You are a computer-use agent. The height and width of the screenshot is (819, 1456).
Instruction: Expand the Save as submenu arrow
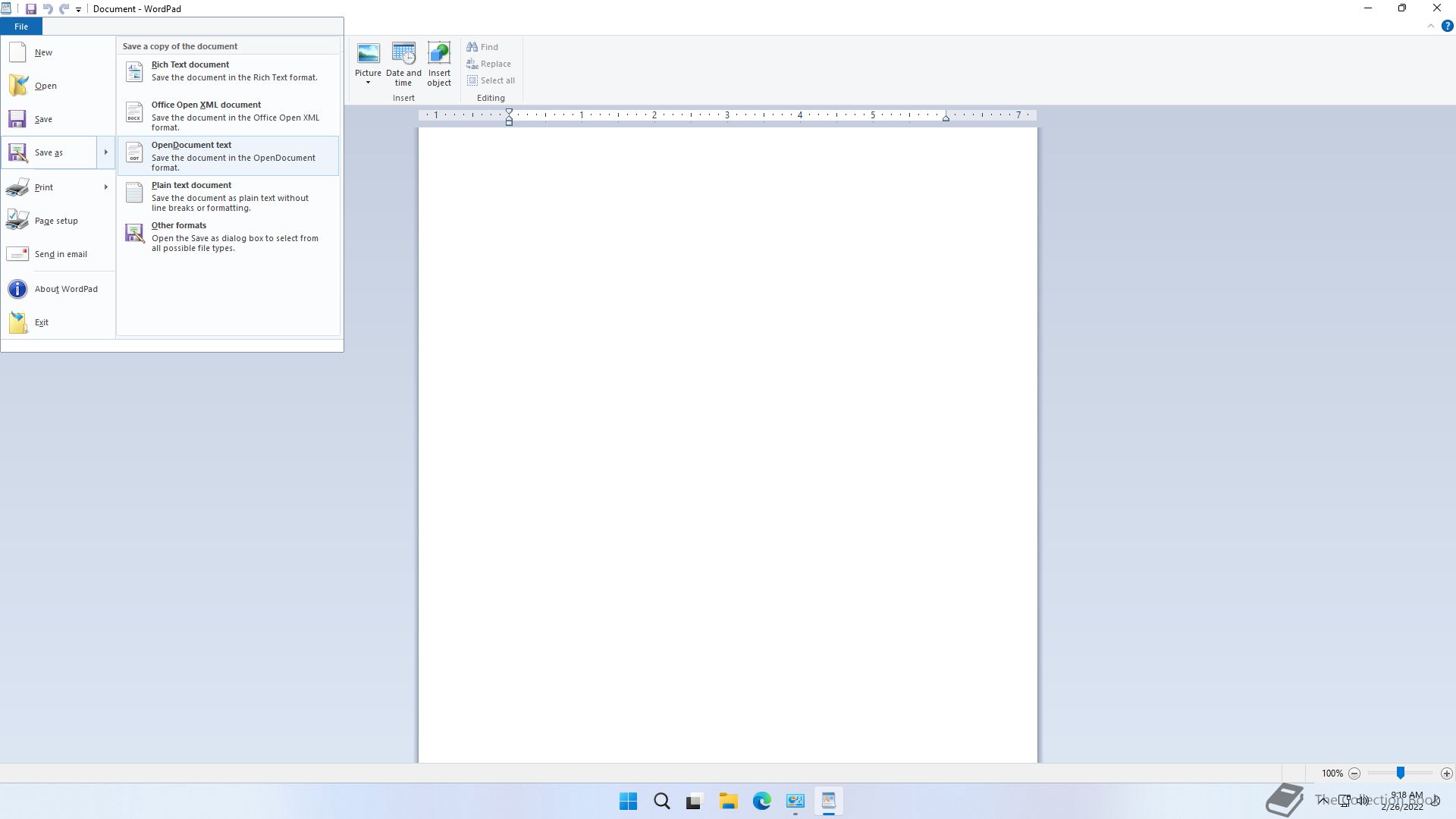pos(105,152)
